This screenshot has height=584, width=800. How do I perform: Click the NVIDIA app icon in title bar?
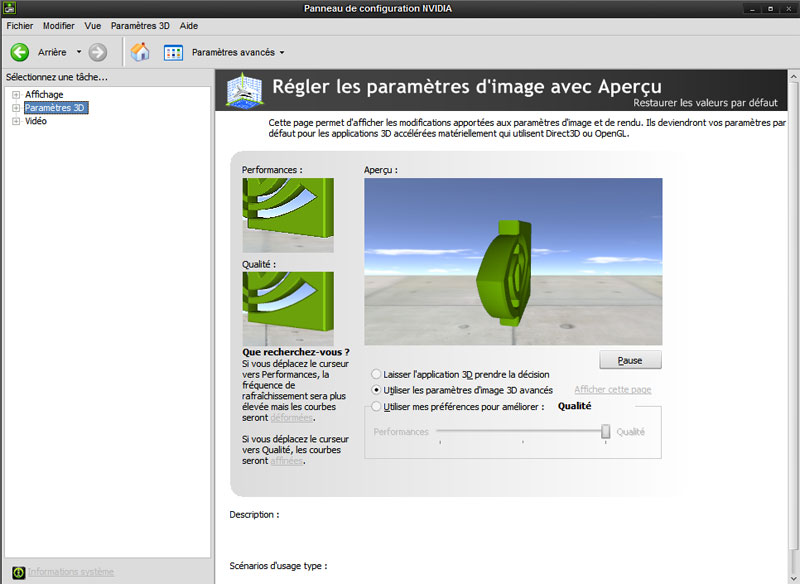tap(9, 8)
